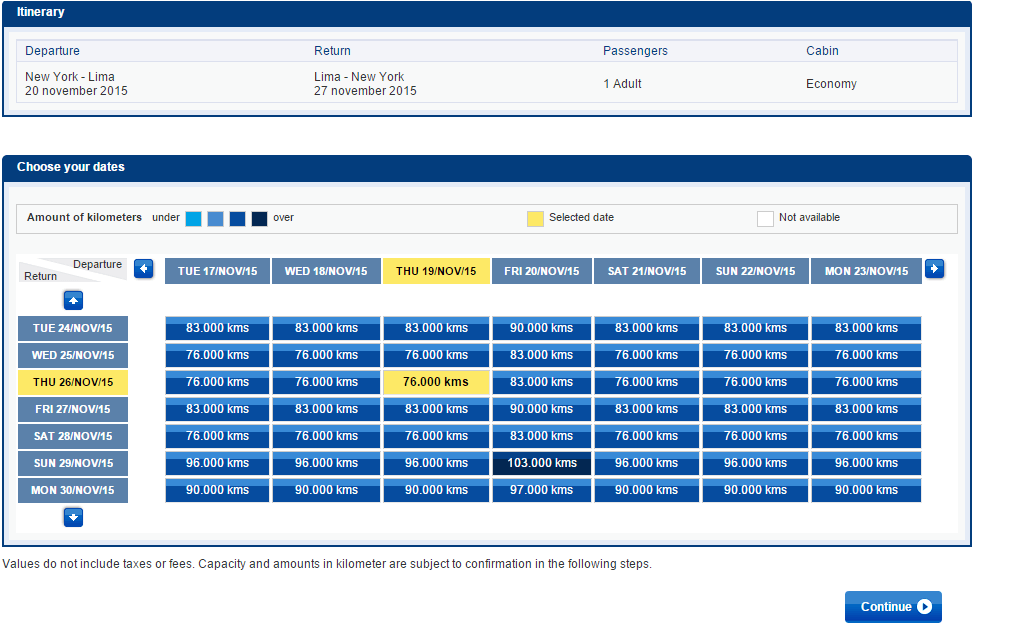
Task: Pick MON 23 departure, TUE 24 return fare
Action: (867, 328)
